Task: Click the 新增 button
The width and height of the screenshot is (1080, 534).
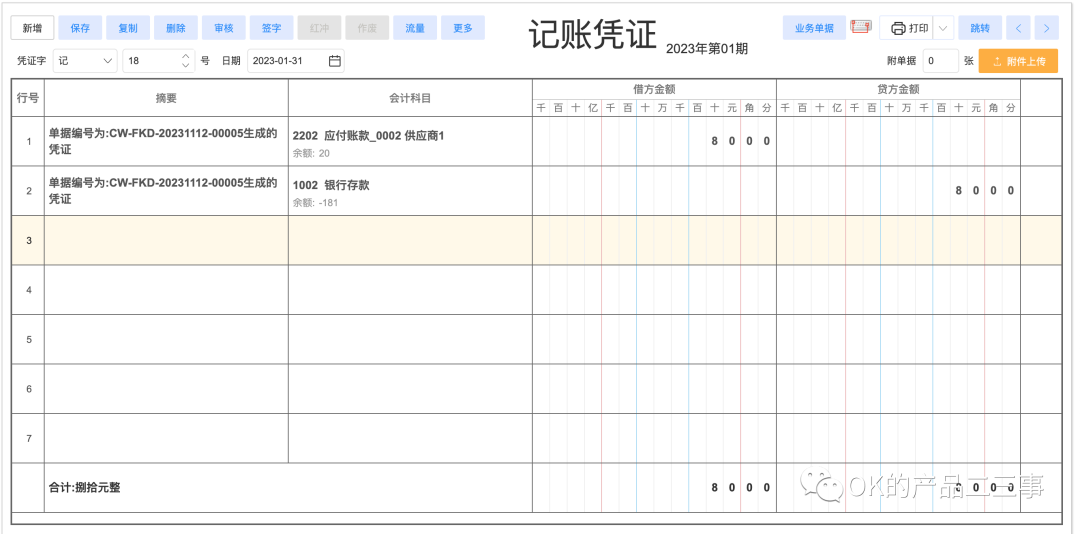Action: [x=32, y=28]
